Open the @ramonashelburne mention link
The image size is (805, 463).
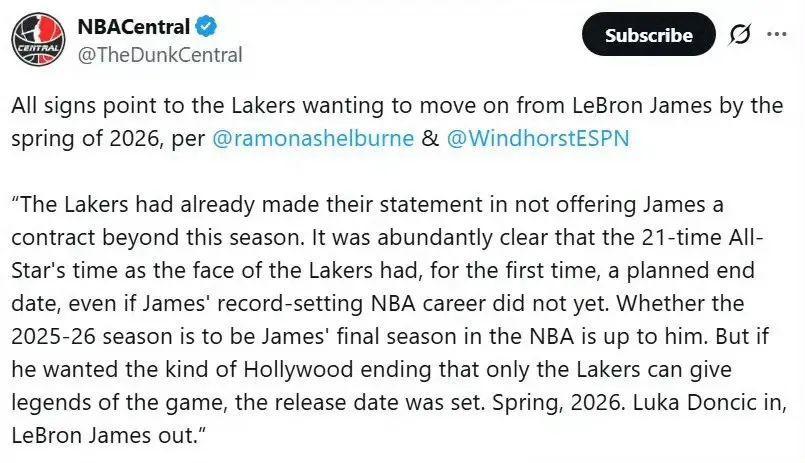pyautogui.click(x=313, y=139)
